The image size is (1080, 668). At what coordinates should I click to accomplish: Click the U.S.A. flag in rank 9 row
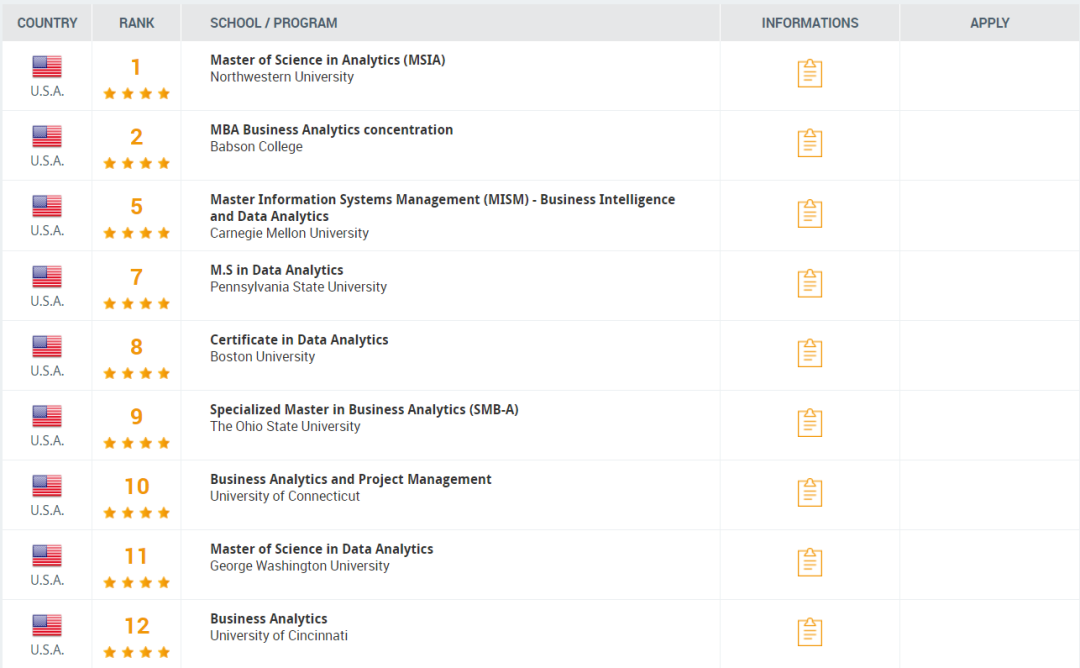pyautogui.click(x=47, y=416)
